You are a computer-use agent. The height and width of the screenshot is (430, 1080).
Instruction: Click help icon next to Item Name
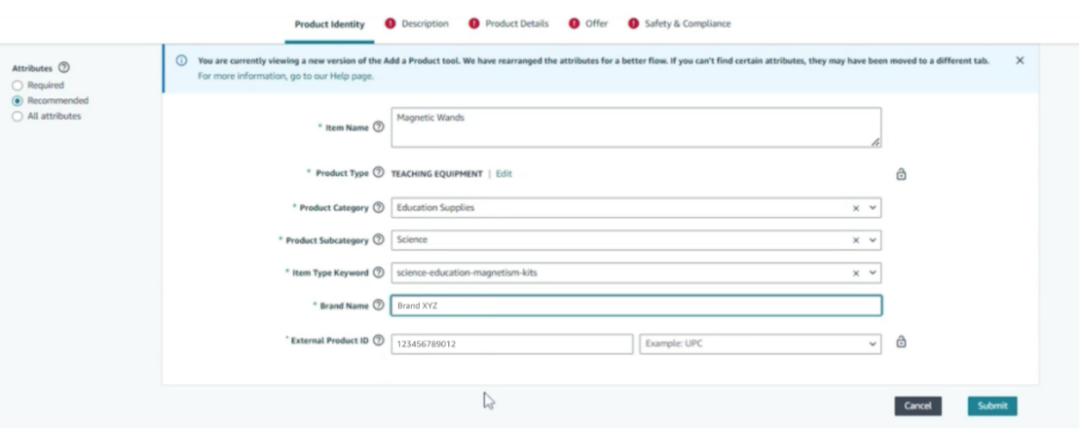(378, 127)
